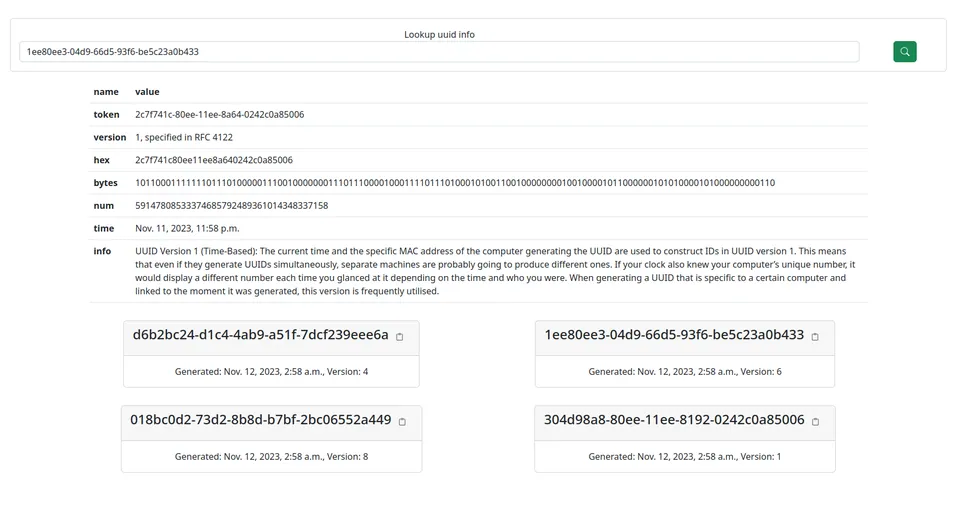This screenshot has height=512, width=960.
Task: Copy the 304d98a8 version 1 UUID
Action: pyautogui.click(x=816, y=422)
